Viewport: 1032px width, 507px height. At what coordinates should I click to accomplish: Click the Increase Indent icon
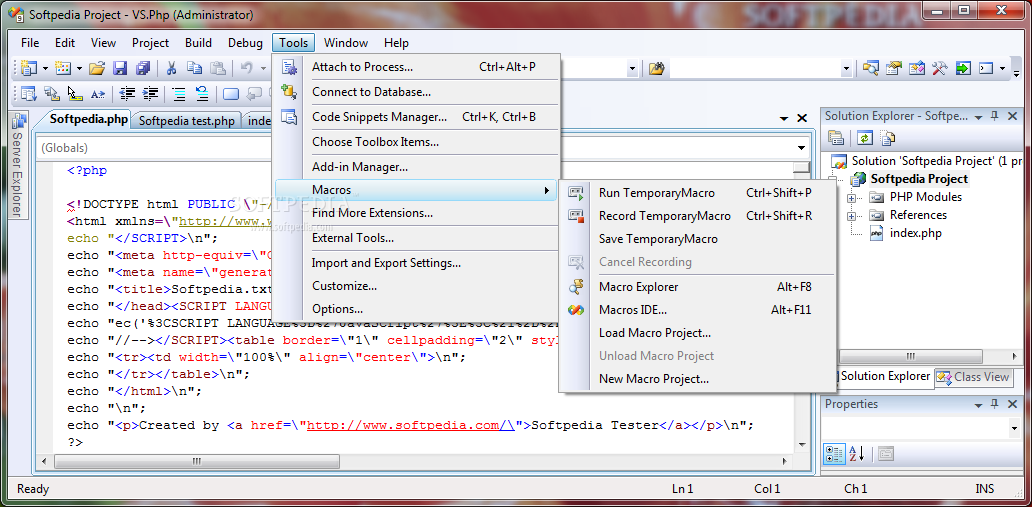point(150,93)
